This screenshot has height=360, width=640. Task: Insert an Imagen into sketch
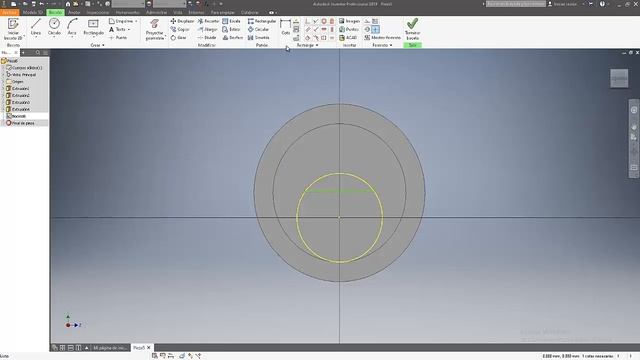[349, 21]
